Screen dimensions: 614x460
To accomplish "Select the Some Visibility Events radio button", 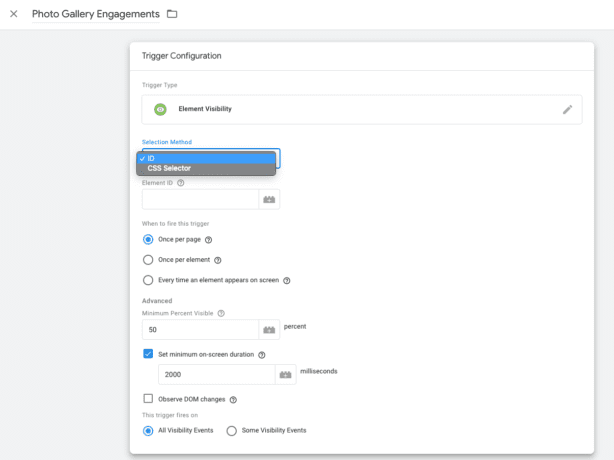I will (x=231, y=431).
